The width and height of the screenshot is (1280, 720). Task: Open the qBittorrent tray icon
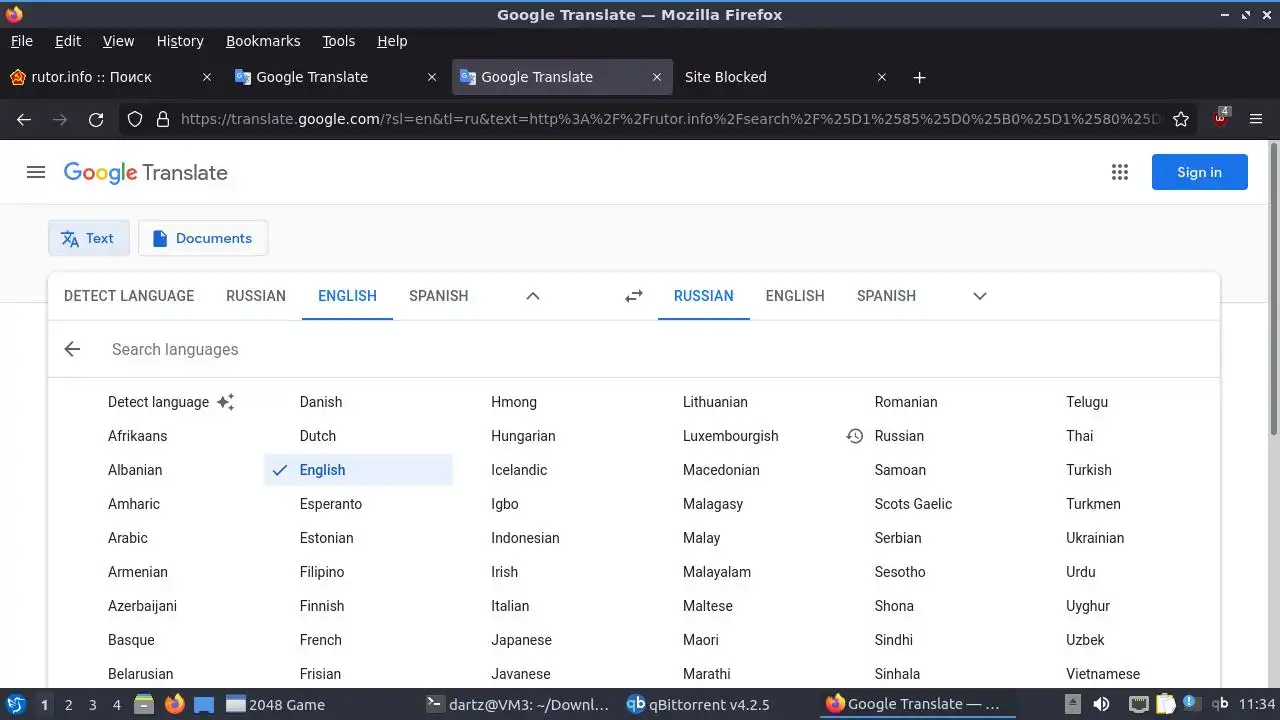(1220, 704)
